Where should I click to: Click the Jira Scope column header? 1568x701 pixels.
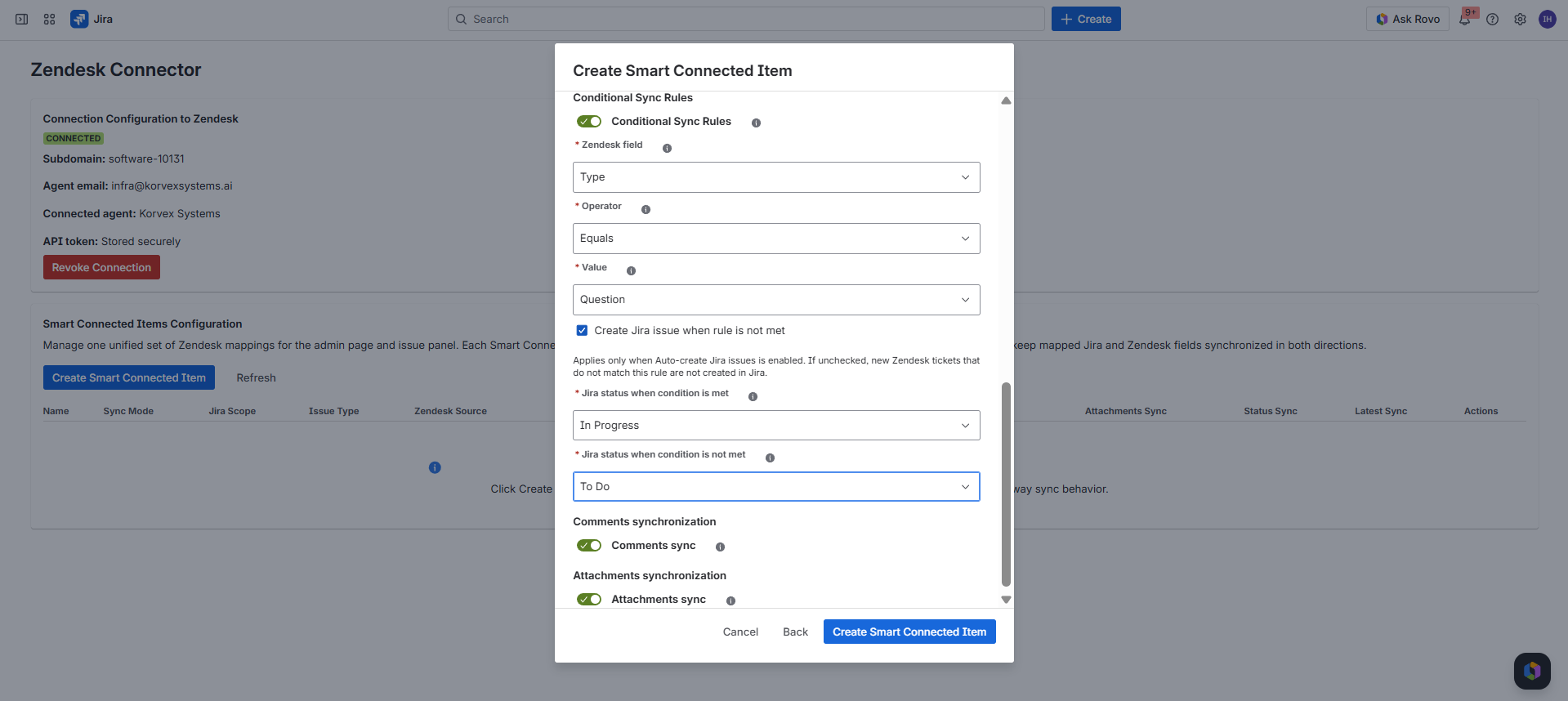coord(232,411)
